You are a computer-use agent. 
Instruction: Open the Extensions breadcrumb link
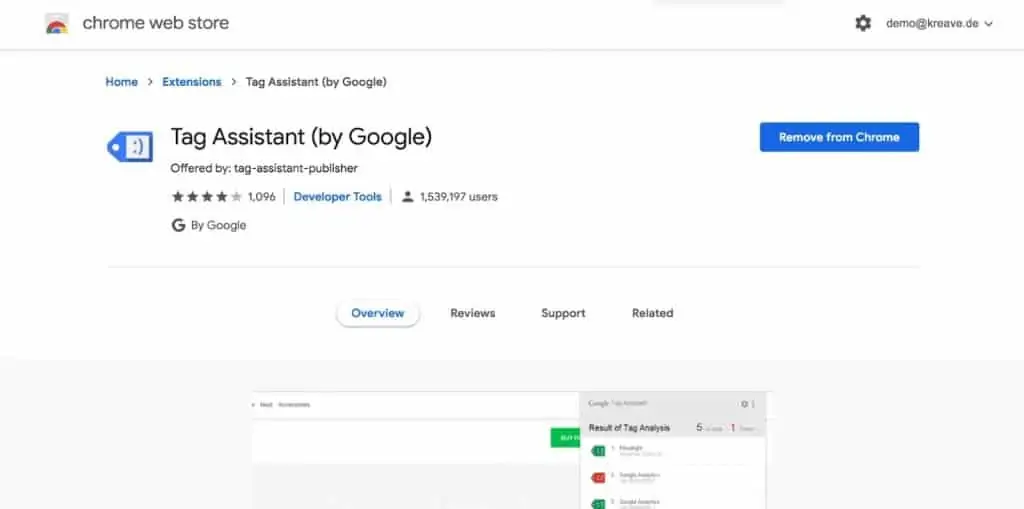pos(191,82)
